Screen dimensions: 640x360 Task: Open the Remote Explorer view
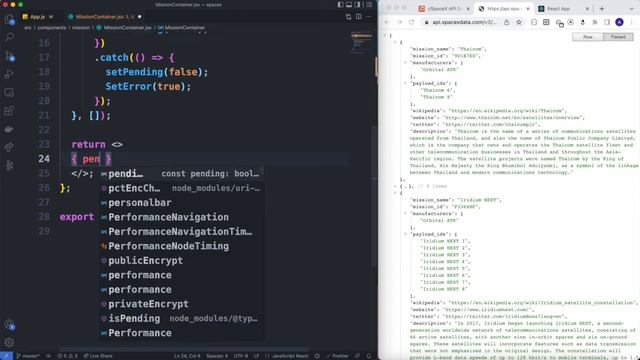tap(9, 93)
